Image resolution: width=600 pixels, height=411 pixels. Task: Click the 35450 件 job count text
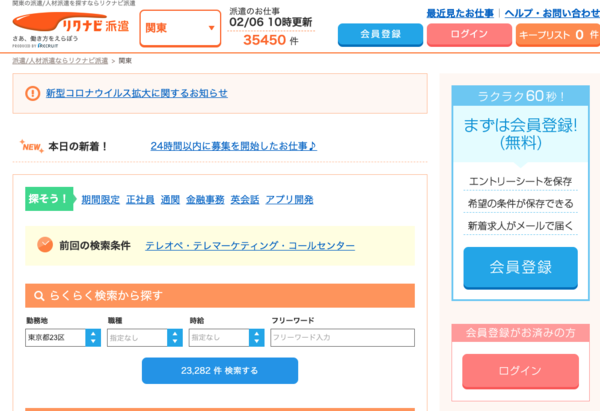point(271,40)
